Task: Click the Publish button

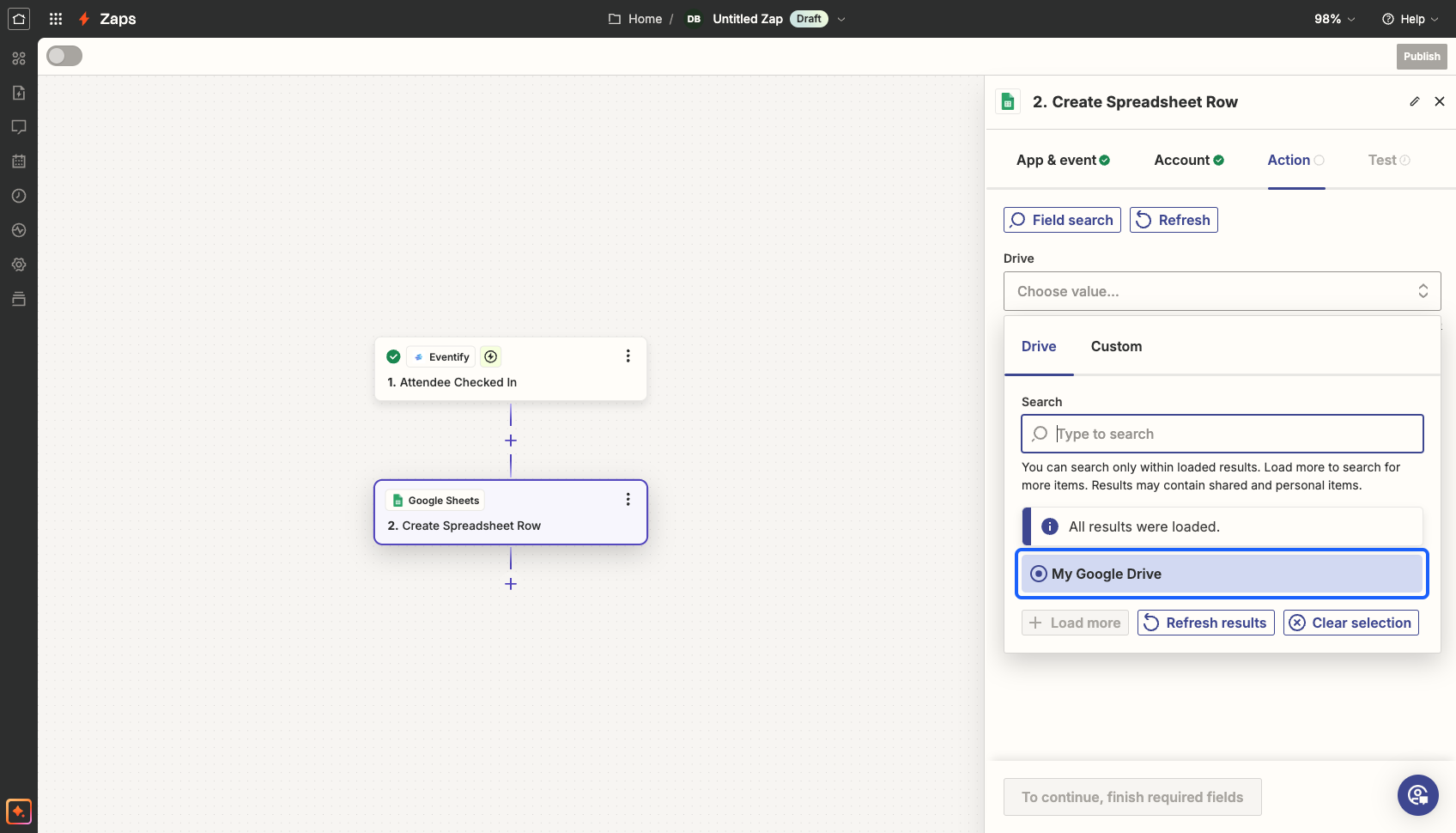Action: pyautogui.click(x=1422, y=57)
